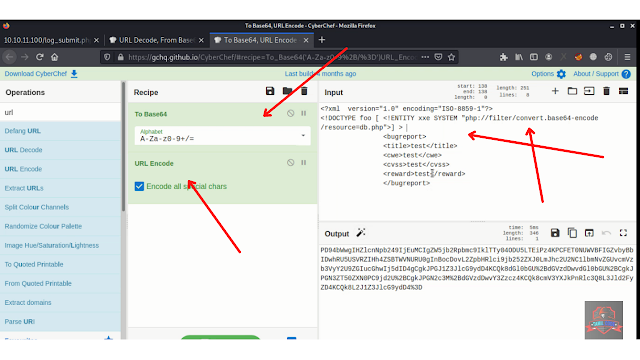Click the Pocket save icon in the address bar
This screenshot has height=360, width=640.
(438, 57)
